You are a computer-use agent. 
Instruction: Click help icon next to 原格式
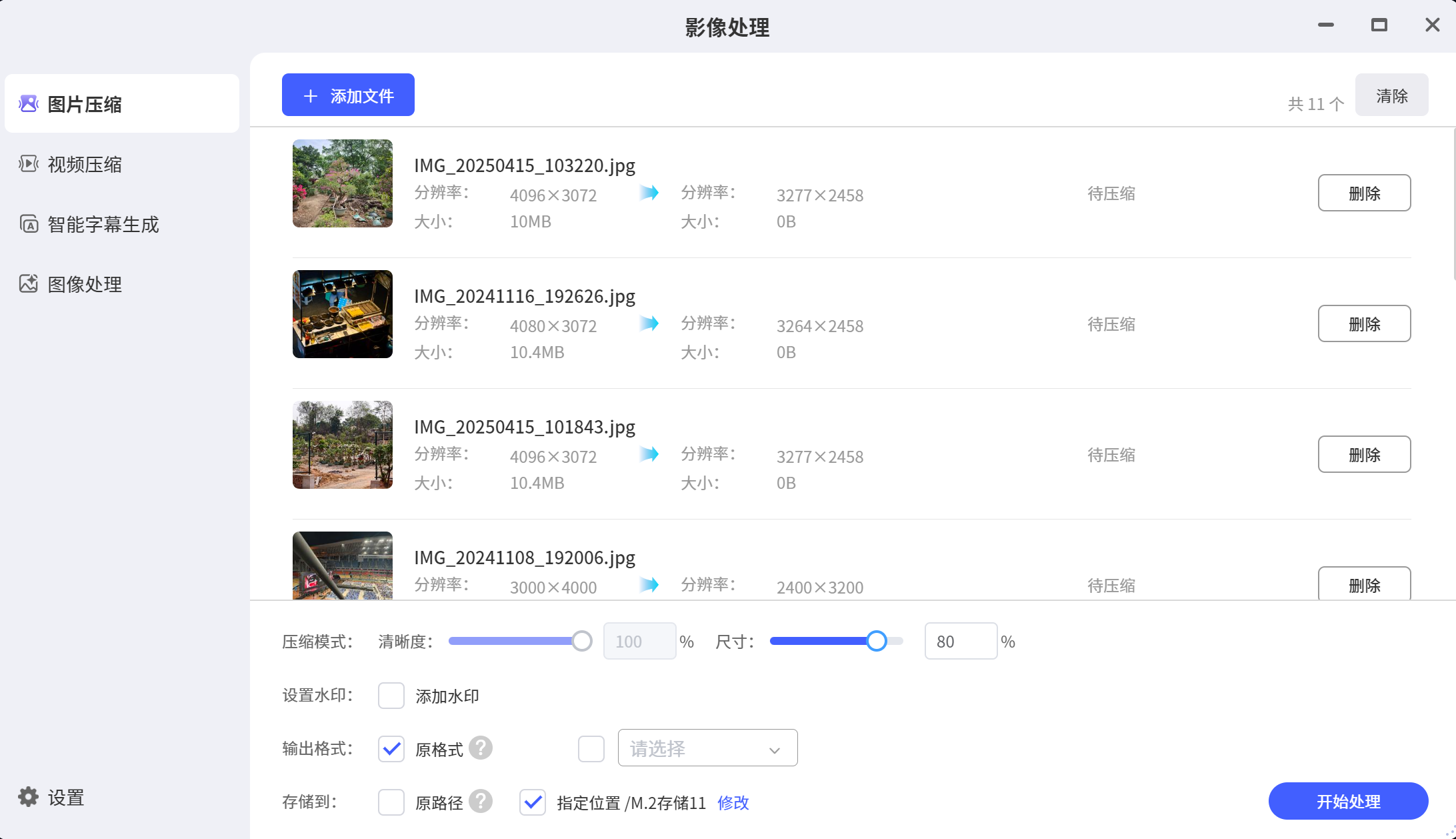[480, 748]
